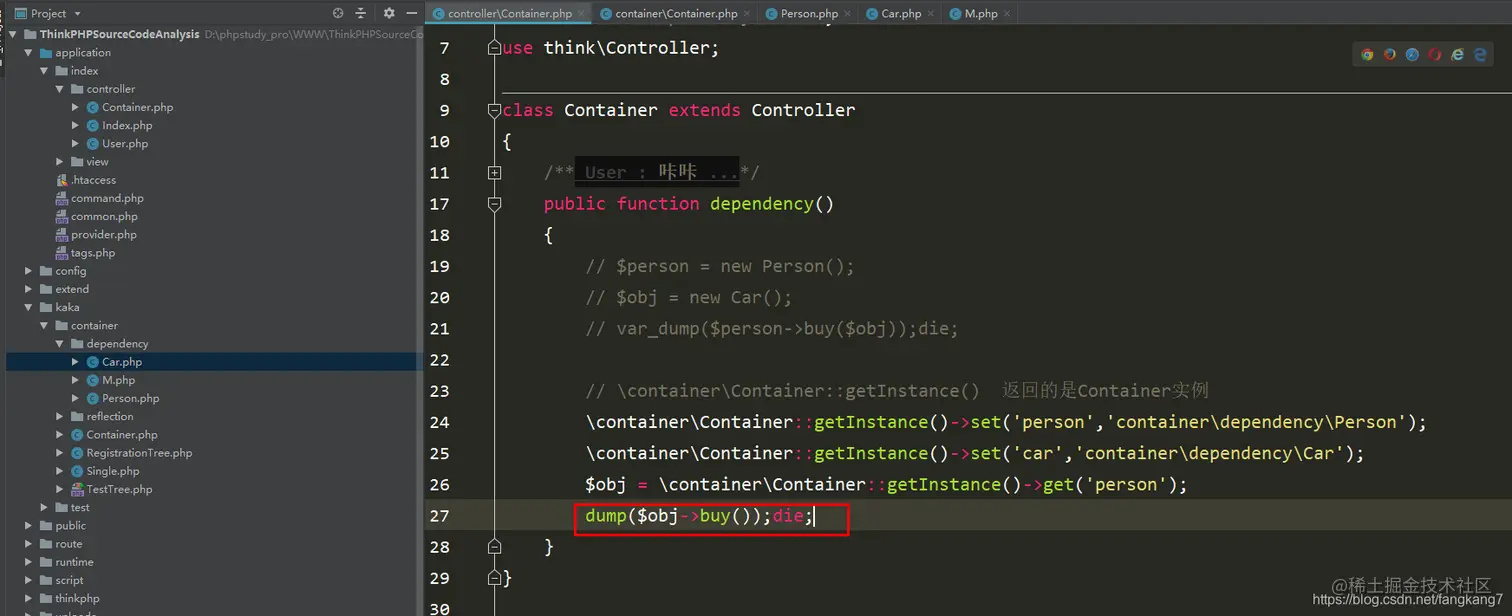The height and width of the screenshot is (616, 1512).
Task: Select provider.php file
Action: tap(103, 234)
